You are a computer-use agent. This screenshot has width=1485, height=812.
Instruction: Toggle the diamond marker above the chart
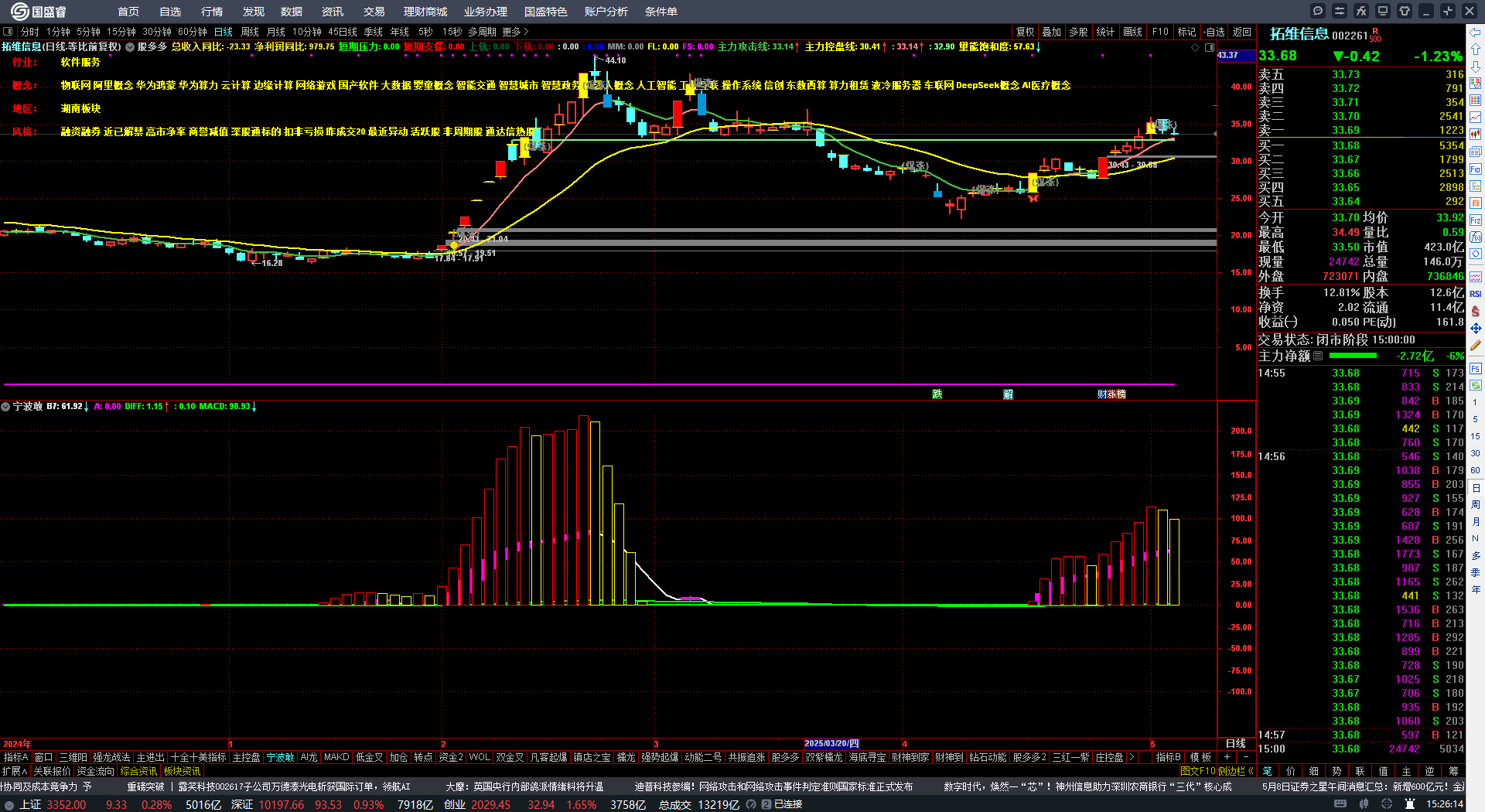(x=1196, y=47)
